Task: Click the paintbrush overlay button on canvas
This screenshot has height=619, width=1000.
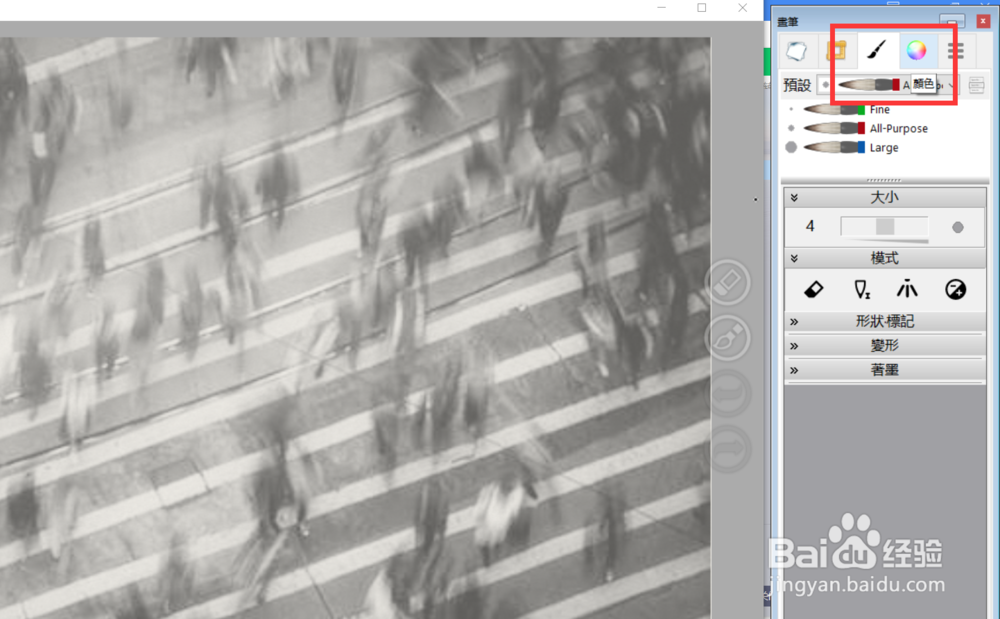Action: pyautogui.click(x=728, y=337)
